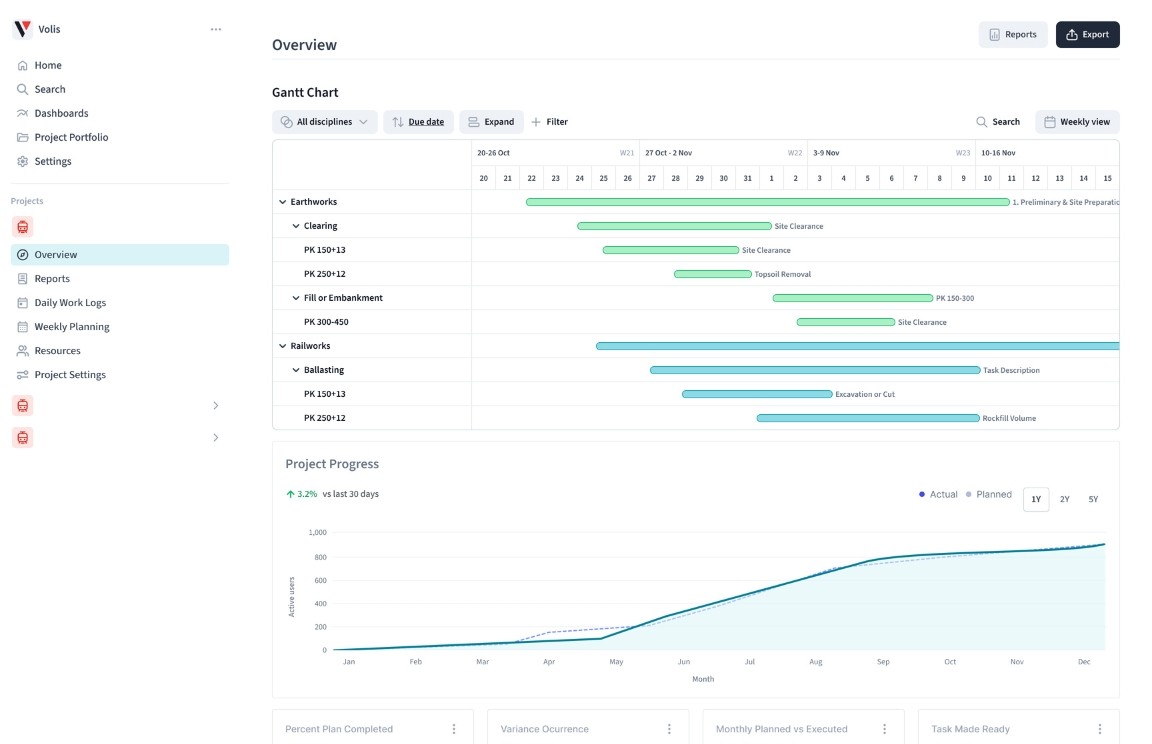Click the Reports document icon in sidebar
Screen dimensions: 1152x744
pos(23,279)
